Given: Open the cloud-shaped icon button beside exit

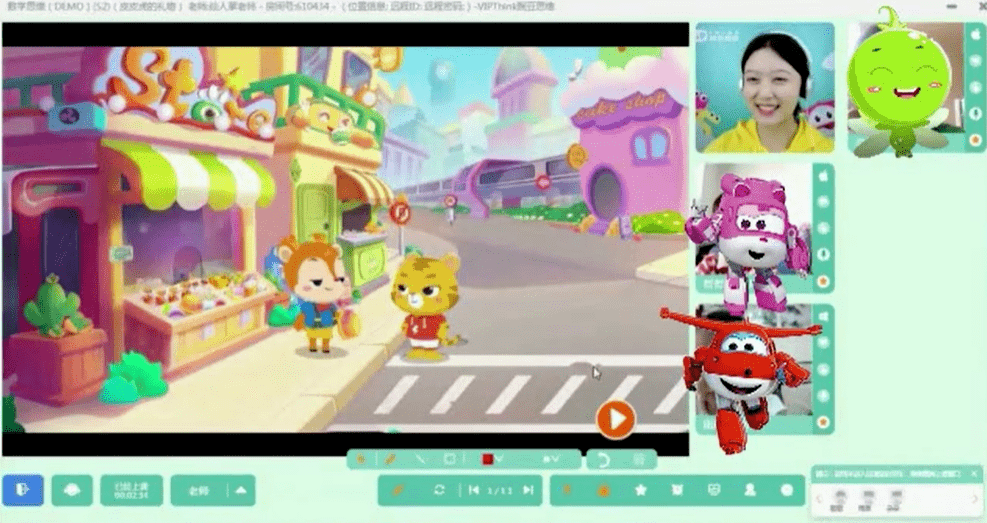Looking at the screenshot, I should pyautogui.click(x=72, y=490).
